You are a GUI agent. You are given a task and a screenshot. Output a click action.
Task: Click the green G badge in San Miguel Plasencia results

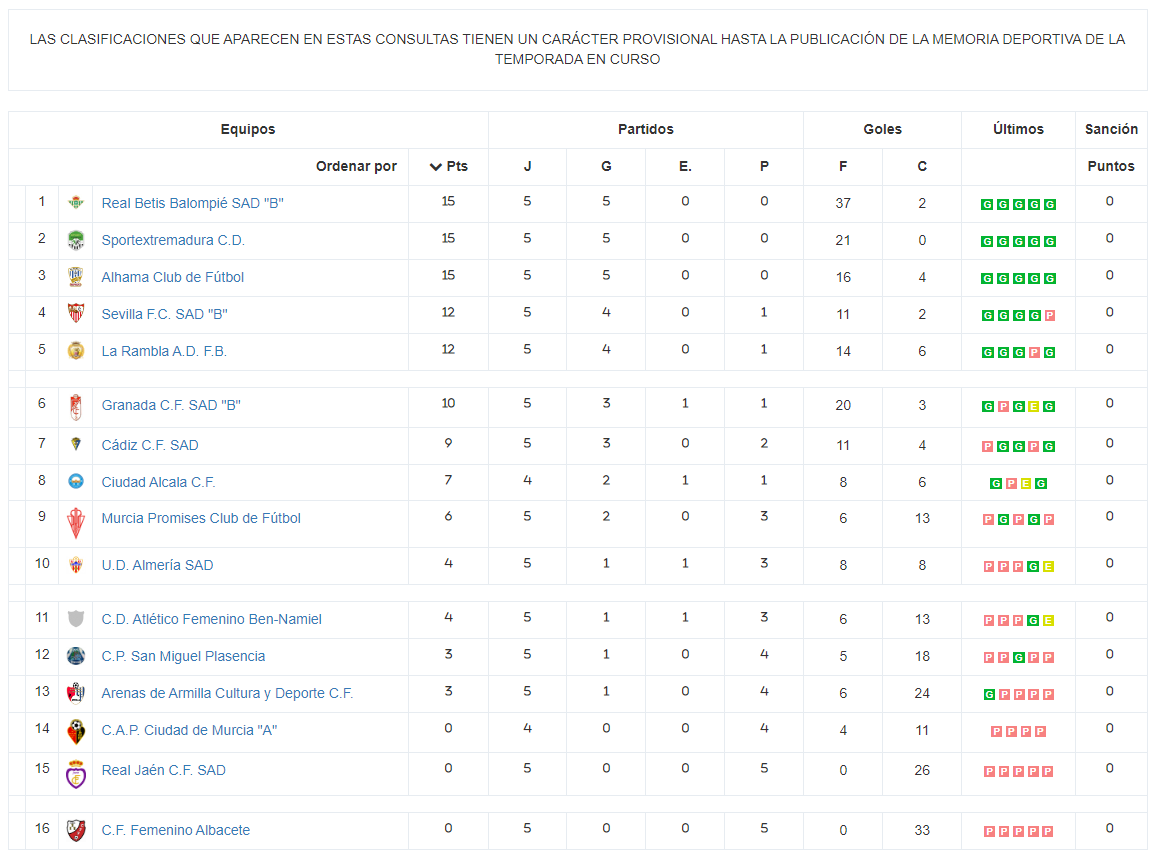[1019, 658]
